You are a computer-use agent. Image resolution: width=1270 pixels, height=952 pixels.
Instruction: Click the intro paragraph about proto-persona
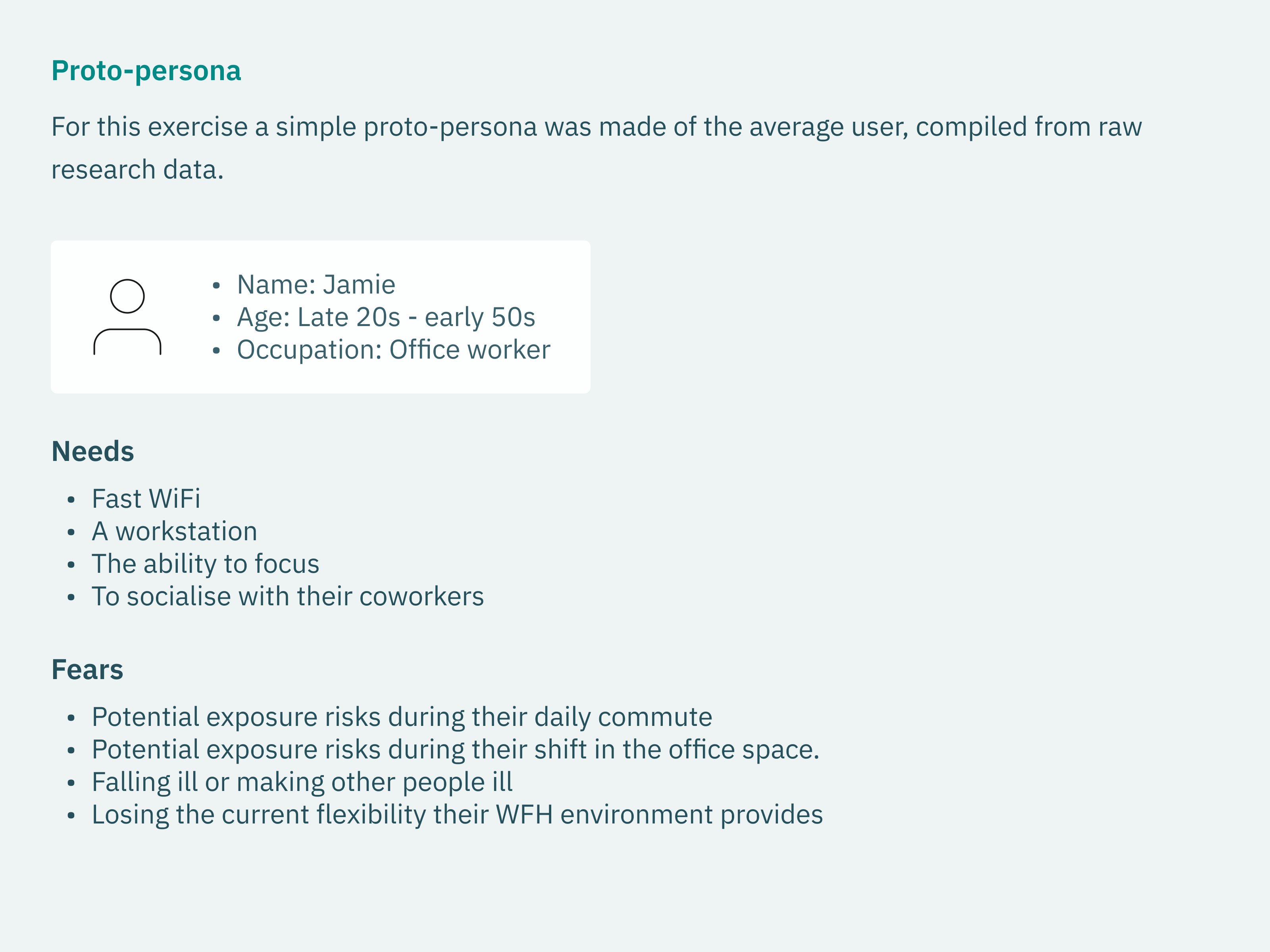click(597, 148)
